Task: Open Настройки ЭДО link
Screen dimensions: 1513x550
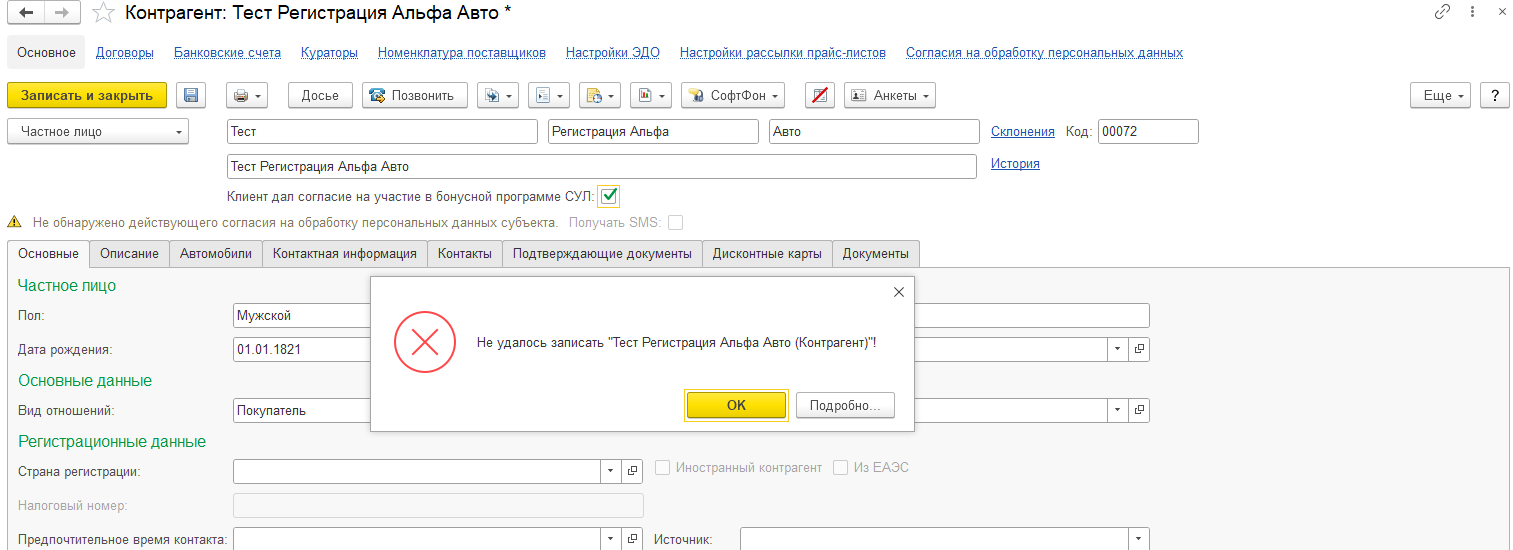Action: 613,52
